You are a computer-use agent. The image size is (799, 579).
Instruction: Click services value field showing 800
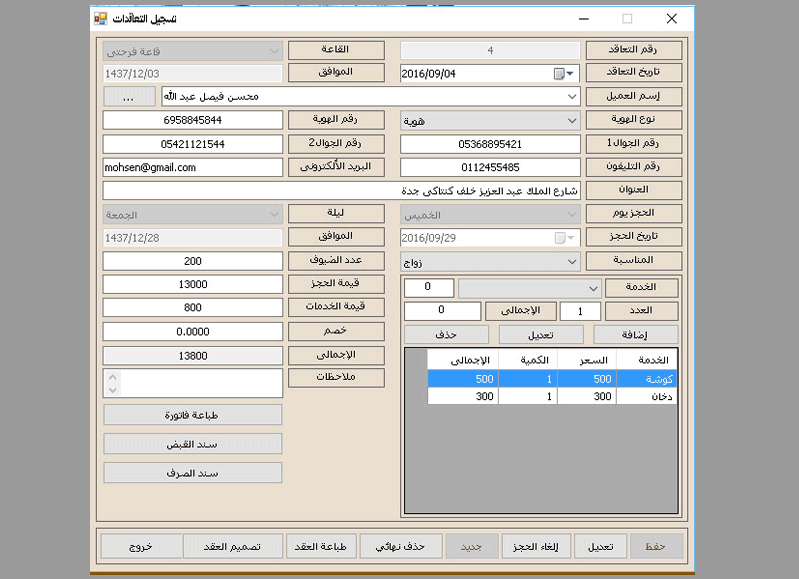tap(193, 307)
